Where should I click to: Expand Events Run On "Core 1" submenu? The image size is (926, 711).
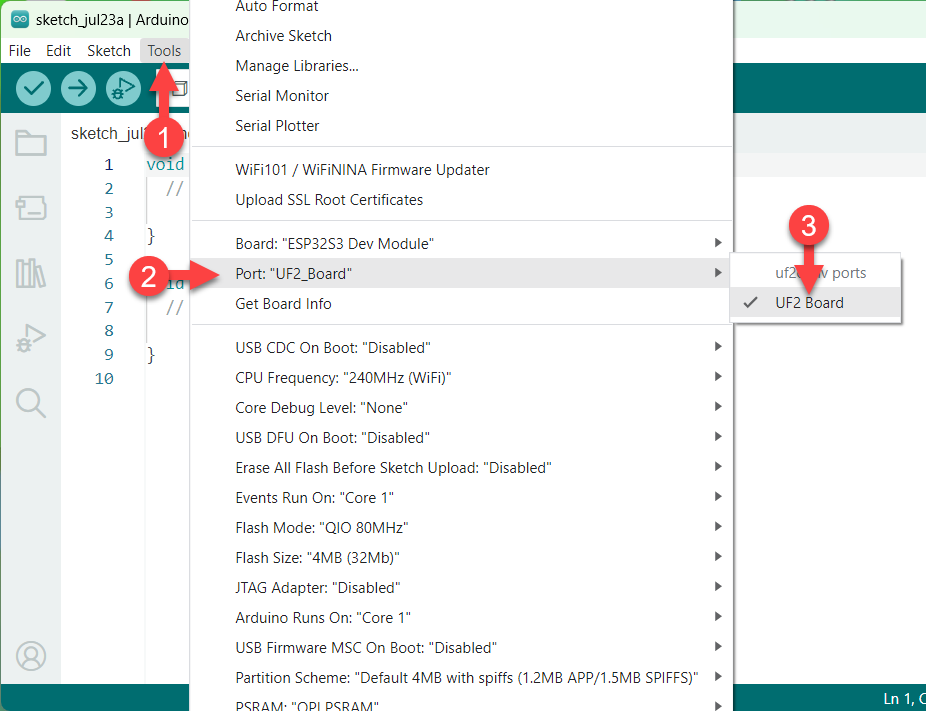point(462,498)
